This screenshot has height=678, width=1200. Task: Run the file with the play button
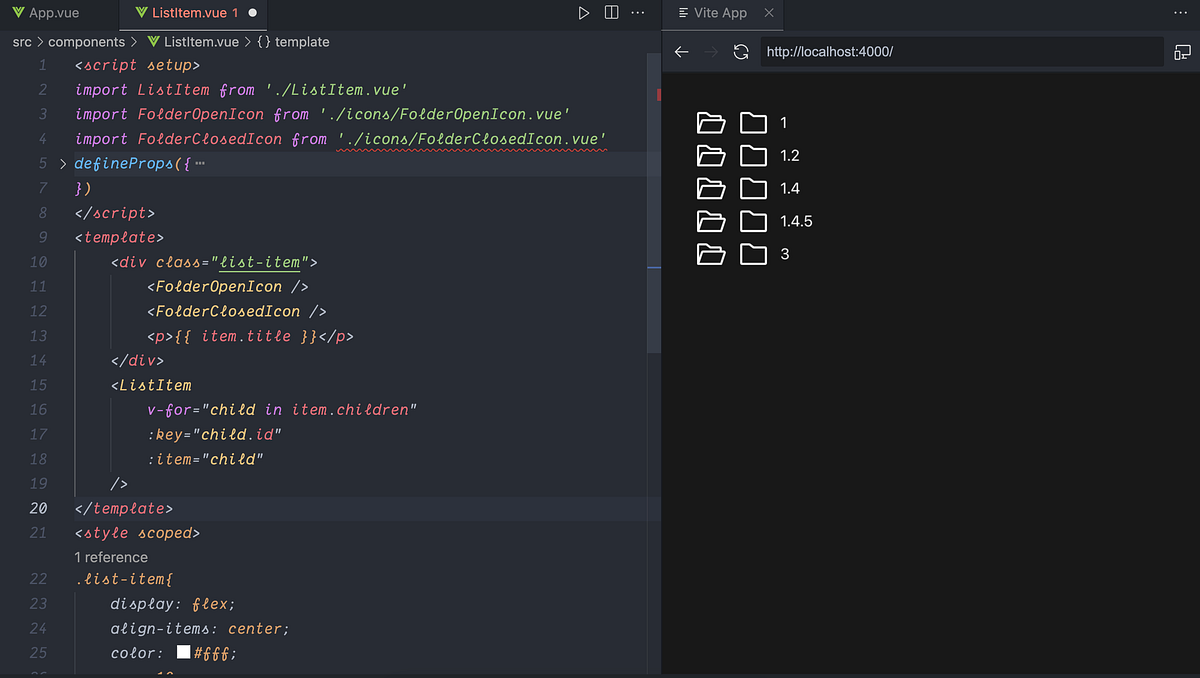coord(584,12)
